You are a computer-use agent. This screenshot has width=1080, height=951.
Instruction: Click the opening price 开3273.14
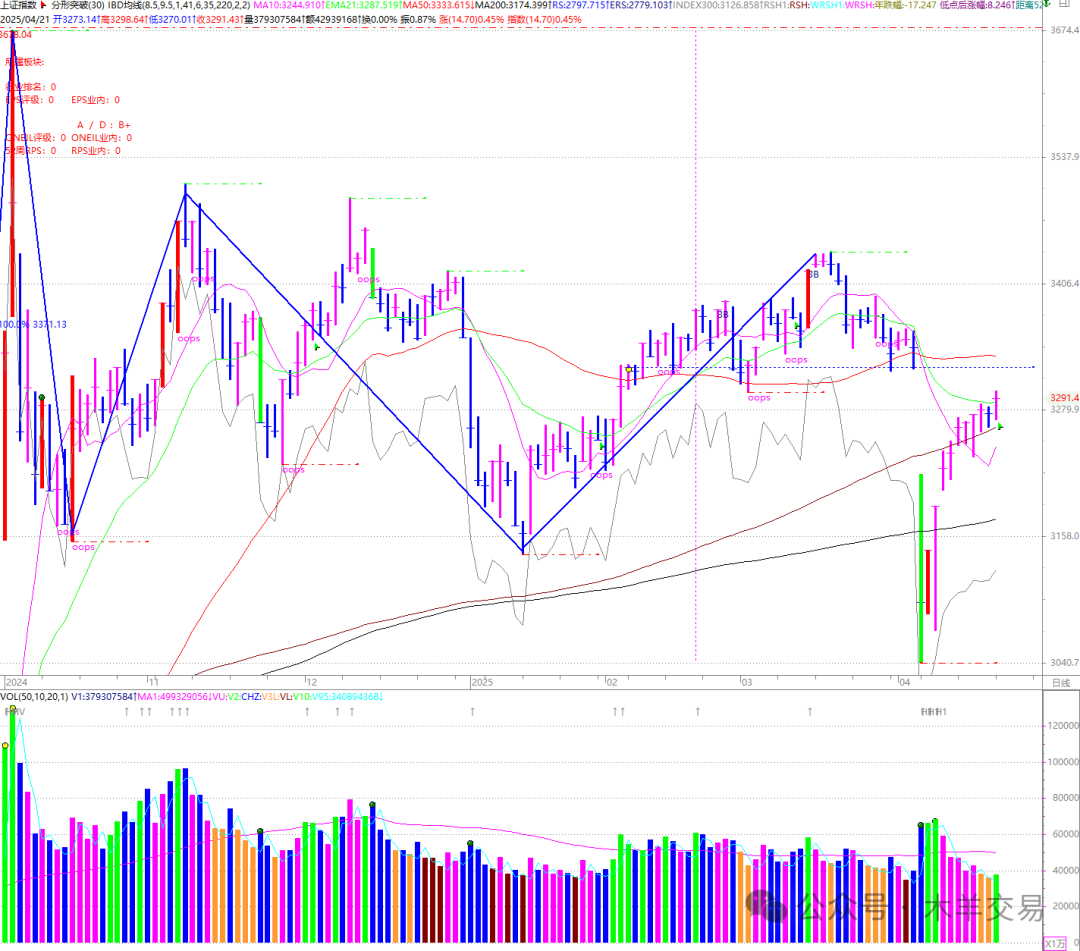pyautogui.click(x=76, y=19)
